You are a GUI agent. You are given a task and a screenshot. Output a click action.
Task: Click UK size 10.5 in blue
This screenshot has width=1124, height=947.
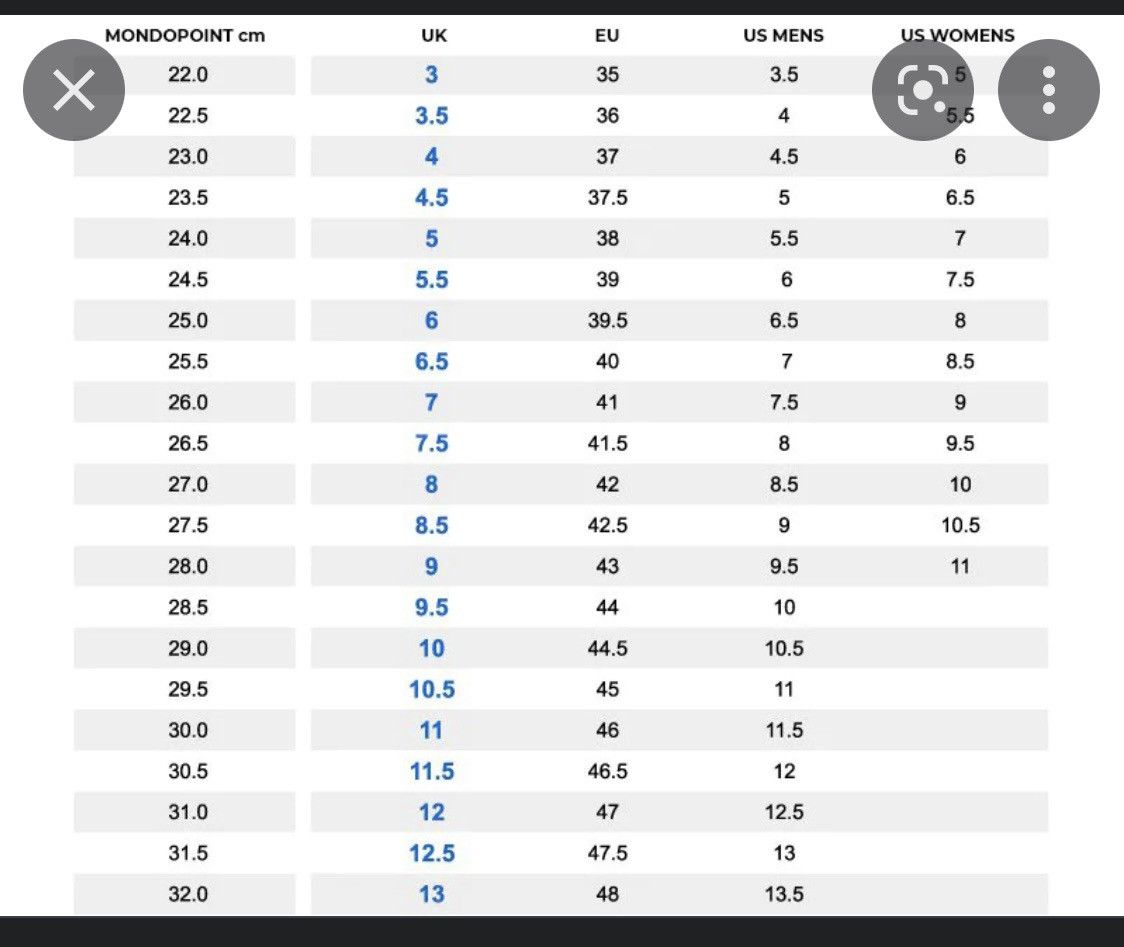point(432,689)
